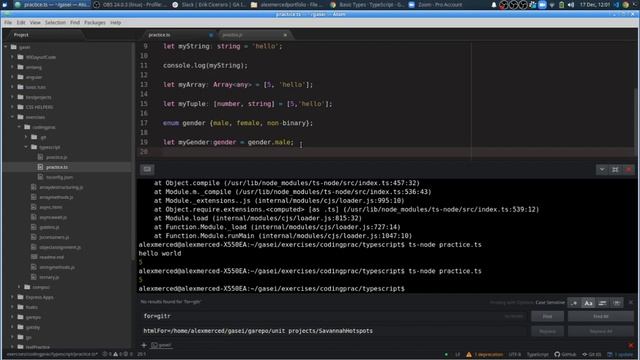Select the gasei terminal tab
Viewport: 640px width, 360px height.
click(x=162, y=345)
